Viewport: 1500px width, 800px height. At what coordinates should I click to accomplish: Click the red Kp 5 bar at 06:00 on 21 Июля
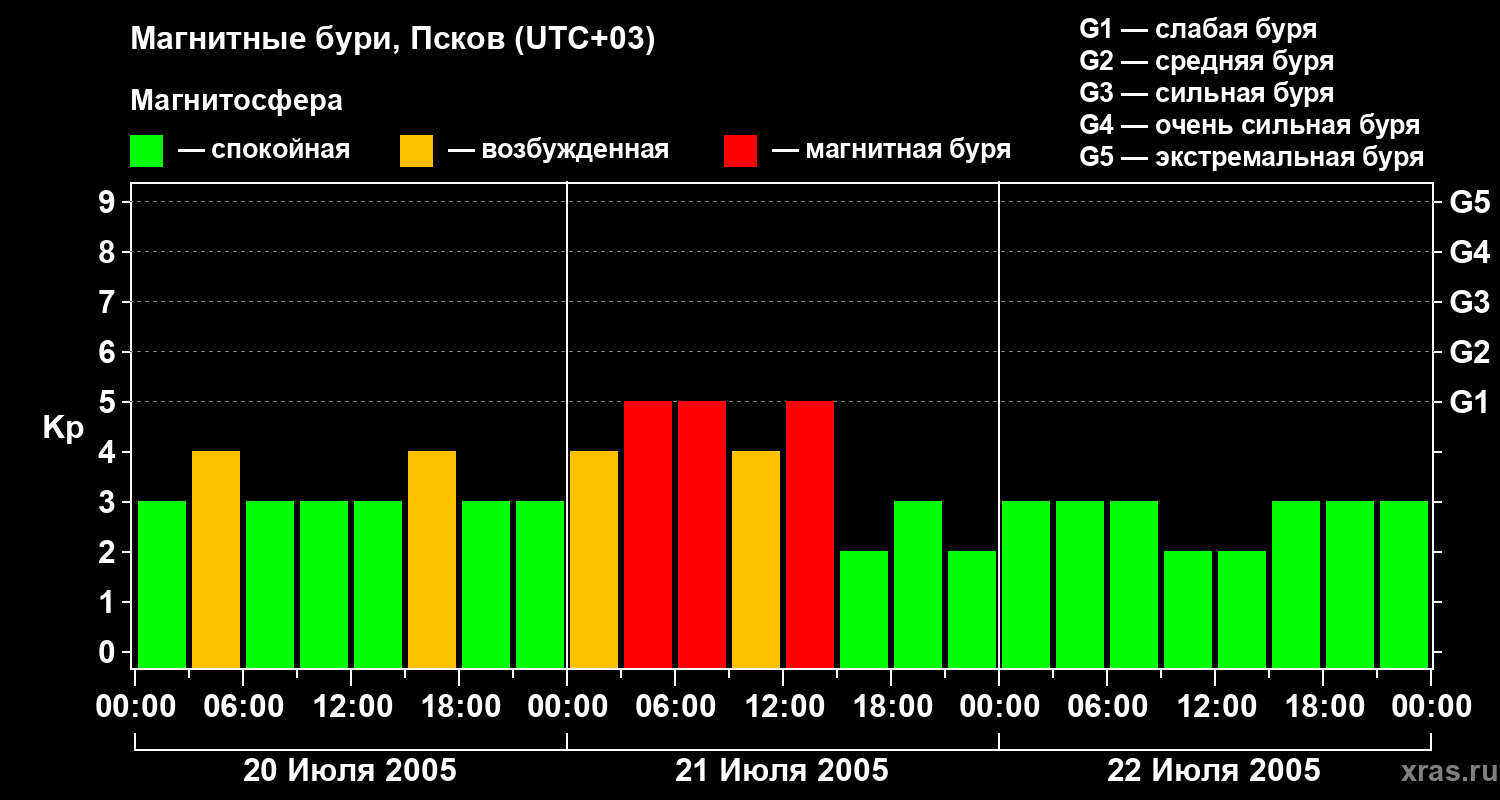(x=702, y=534)
